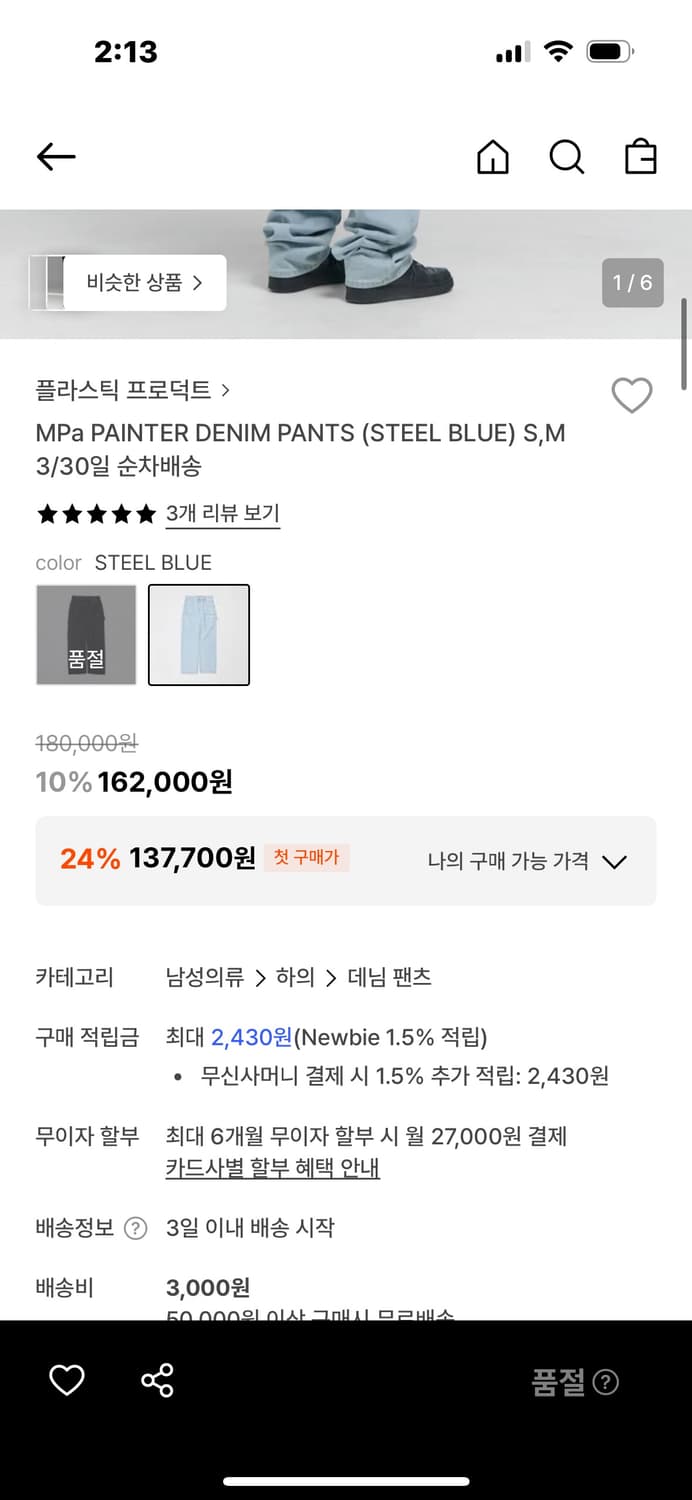View reviews via 3개 리뷰 보기

(x=222, y=513)
